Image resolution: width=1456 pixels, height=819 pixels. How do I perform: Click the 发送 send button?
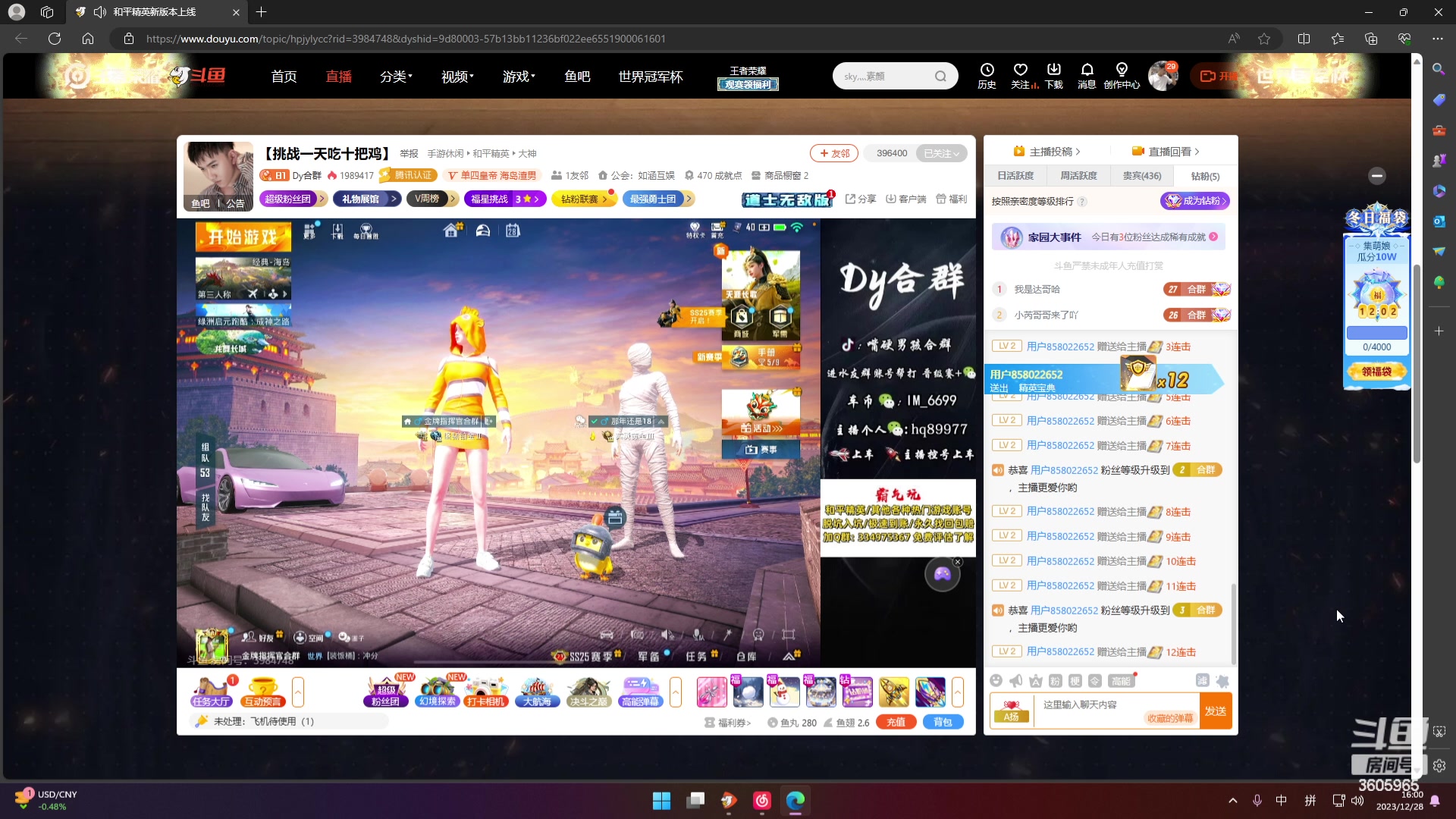pos(1216,711)
